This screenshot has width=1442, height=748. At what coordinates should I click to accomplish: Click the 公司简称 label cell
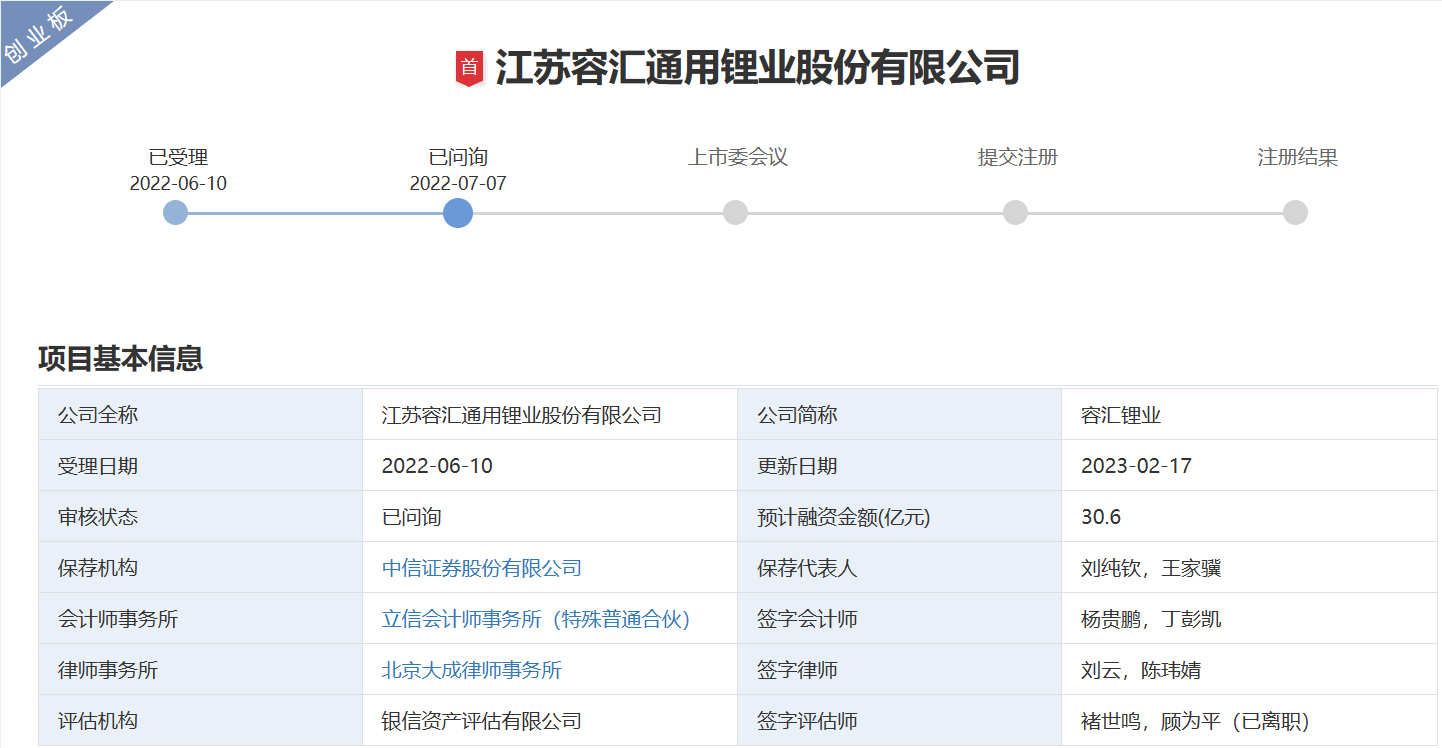click(899, 415)
